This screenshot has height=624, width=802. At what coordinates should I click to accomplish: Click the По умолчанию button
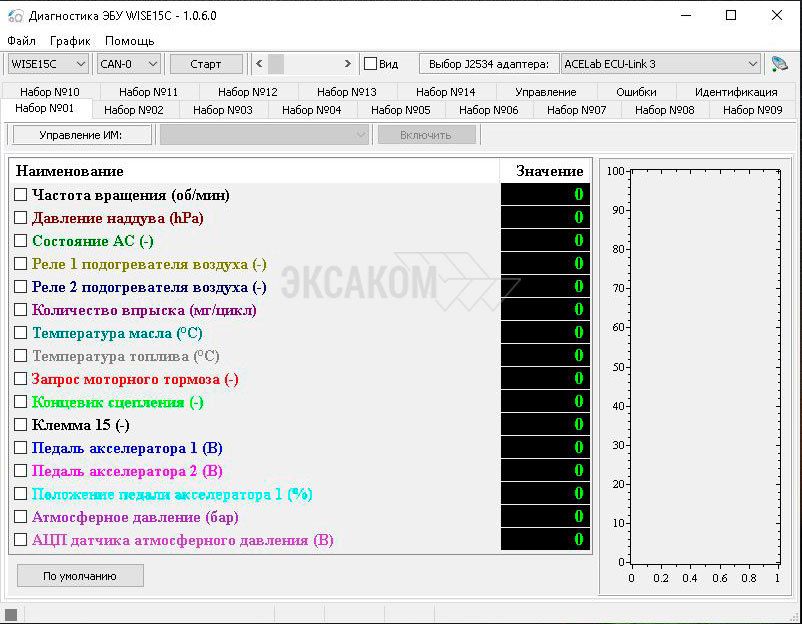[80, 576]
